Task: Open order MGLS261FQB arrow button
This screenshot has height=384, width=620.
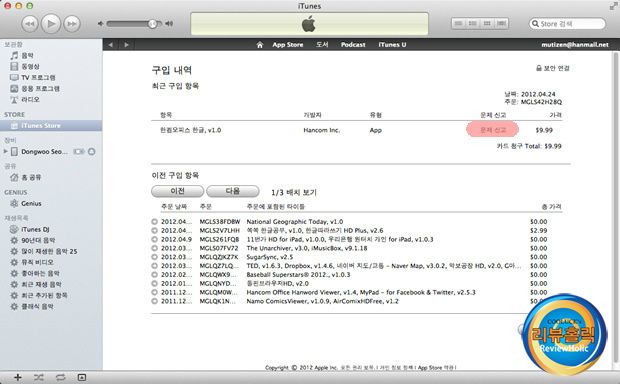Action: [155, 239]
